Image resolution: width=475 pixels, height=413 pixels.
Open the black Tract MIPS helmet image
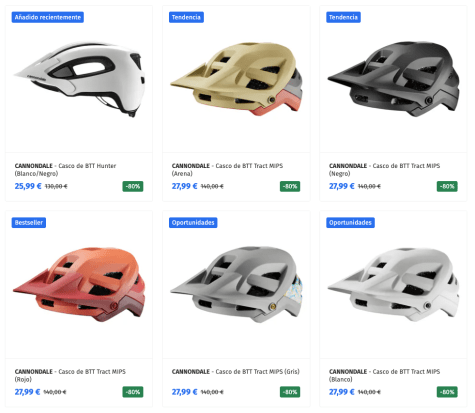tap(393, 79)
